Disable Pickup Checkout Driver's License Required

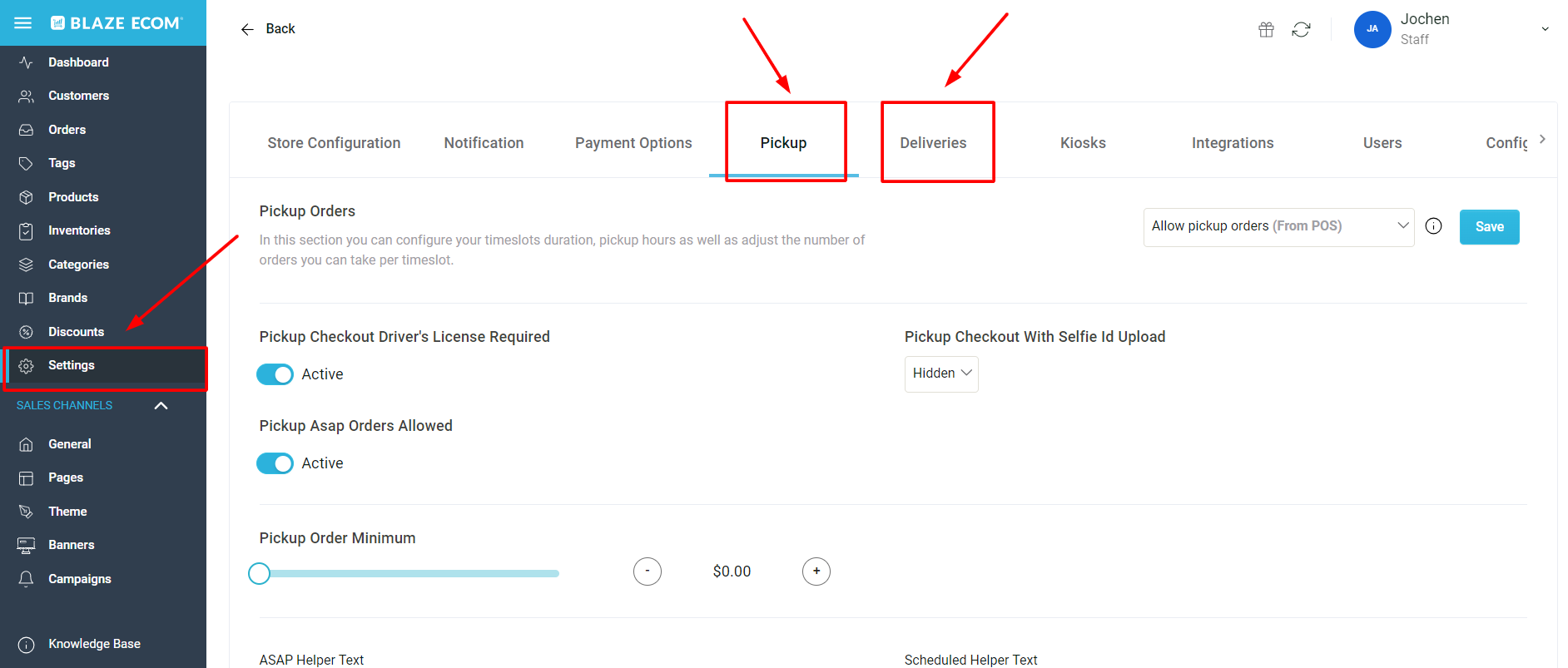(275, 374)
